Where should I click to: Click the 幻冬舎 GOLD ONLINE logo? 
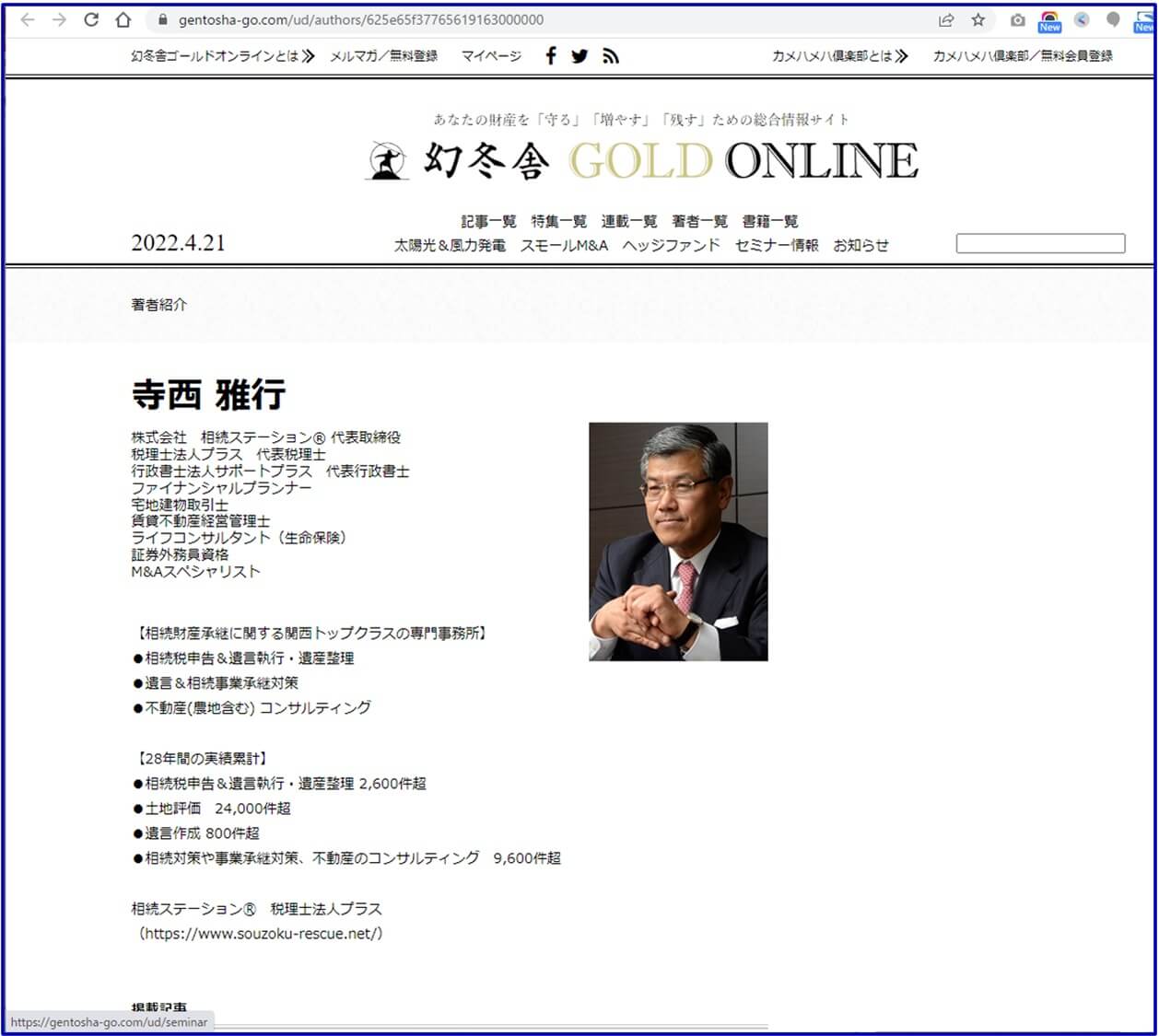click(x=642, y=161)
